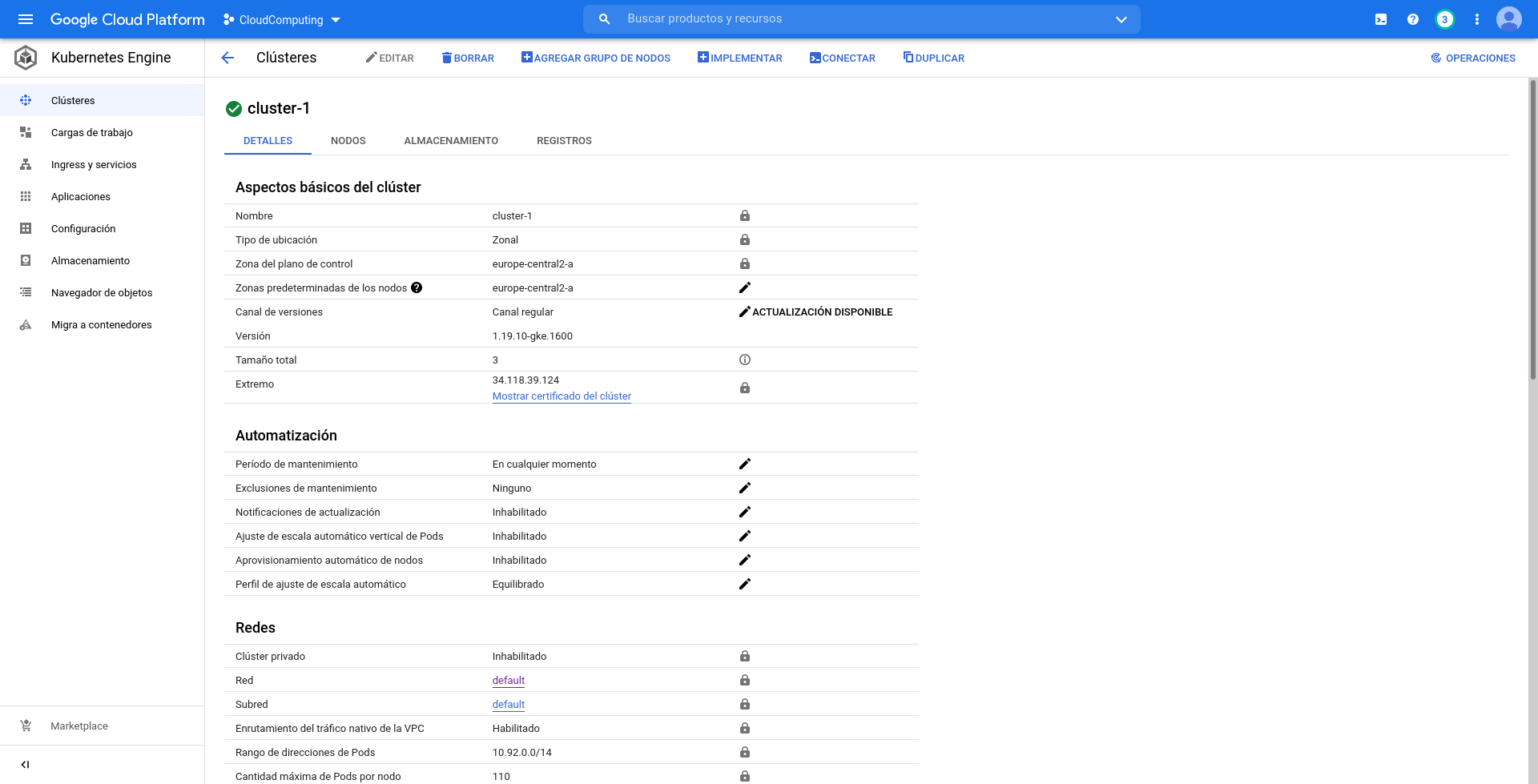
Task: Open Almacenamiento in the sidebar
Action: [103, 260]
